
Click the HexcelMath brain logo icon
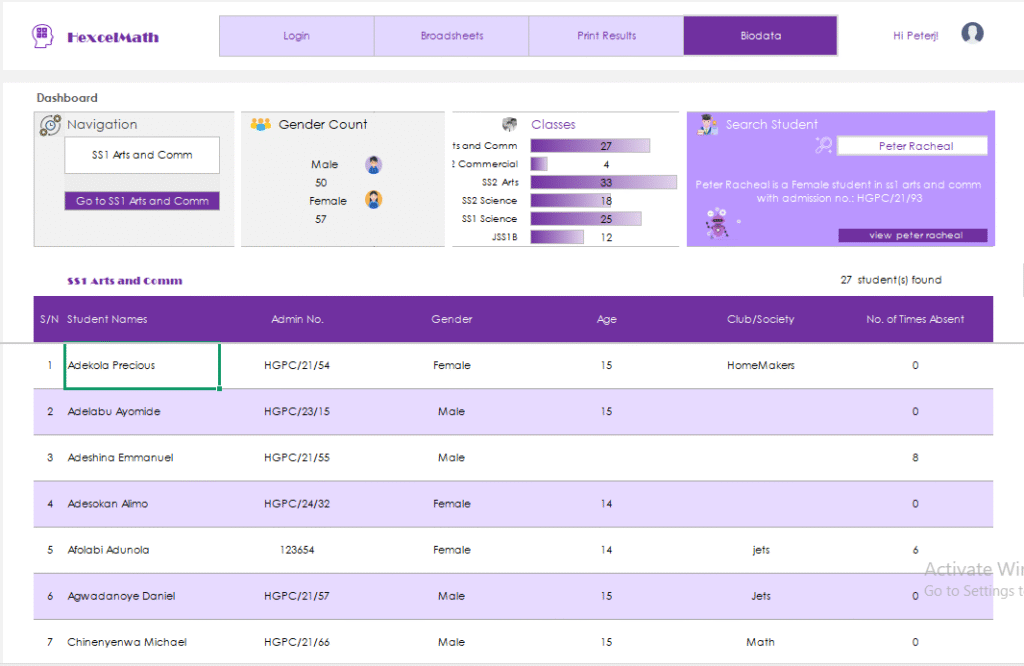(x=43, y=36)
